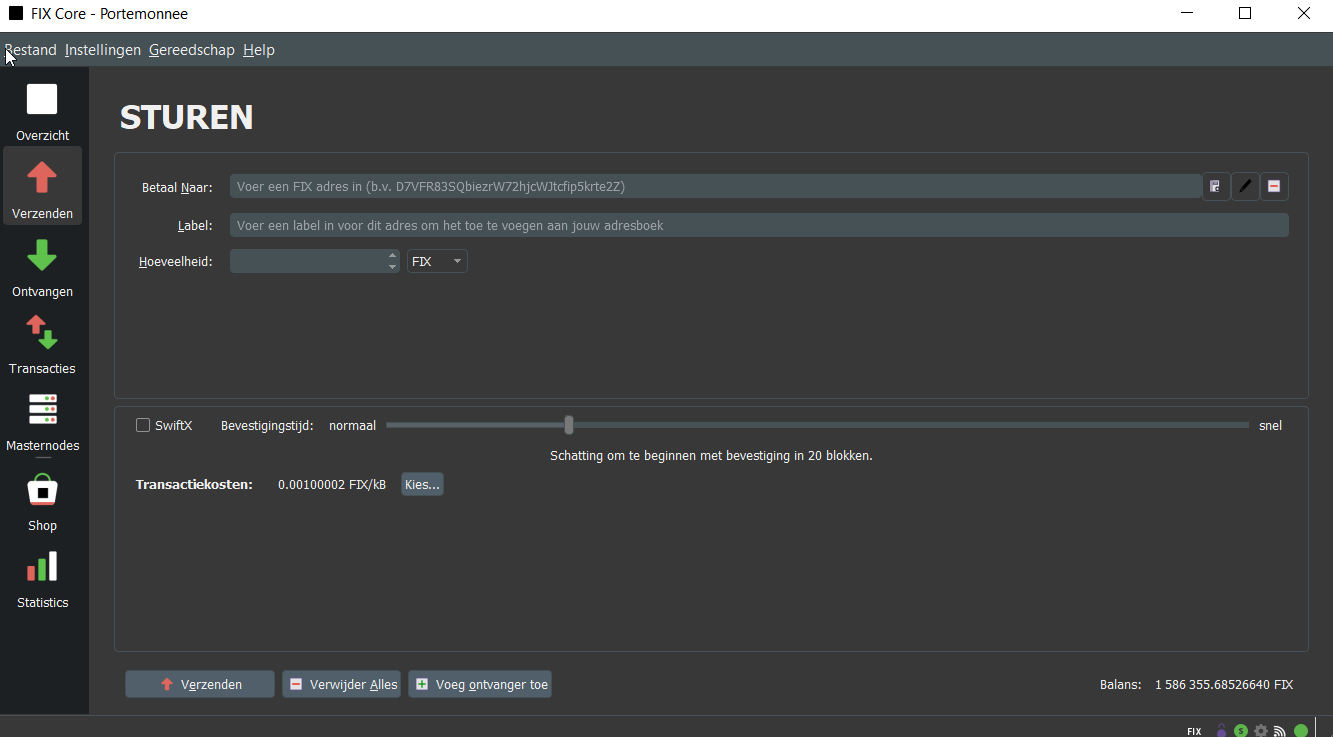The width and height of the screenshot is (1333, 737).
Task: Show the Masternodes panel
Action: pyautogui.click(x=42, y=421)
